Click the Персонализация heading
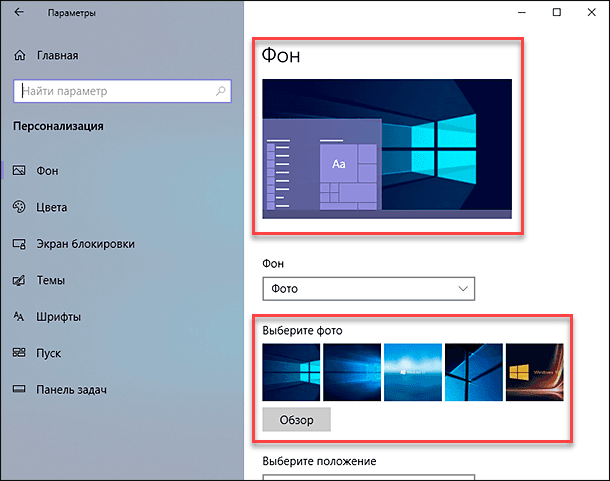The width and height of the screenshot is (610, 481). 58,126
